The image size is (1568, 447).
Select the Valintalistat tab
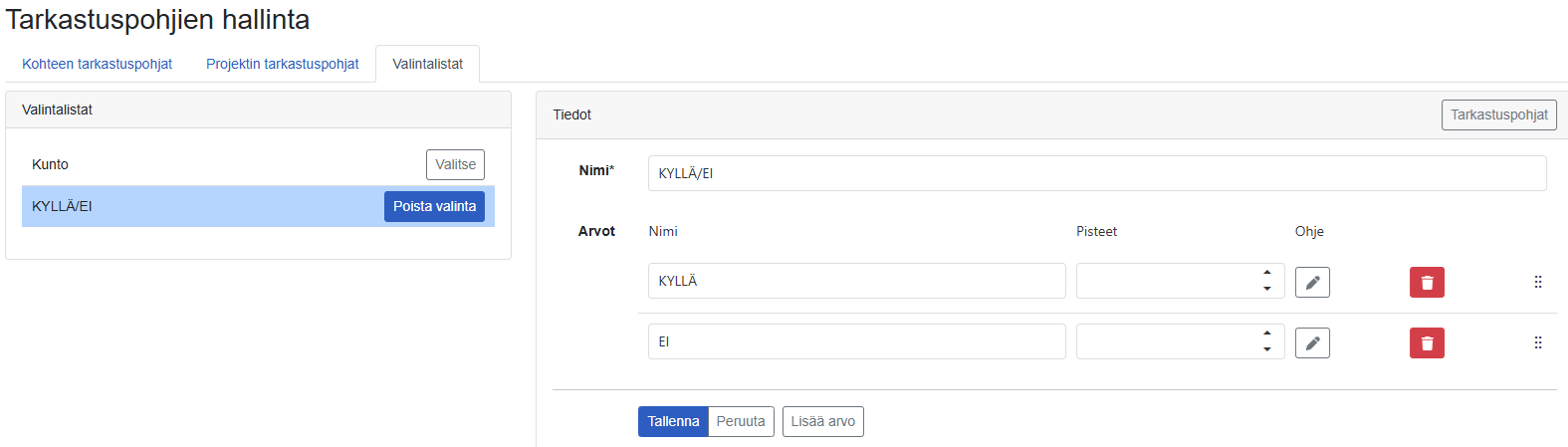click(x=427, y=64)
